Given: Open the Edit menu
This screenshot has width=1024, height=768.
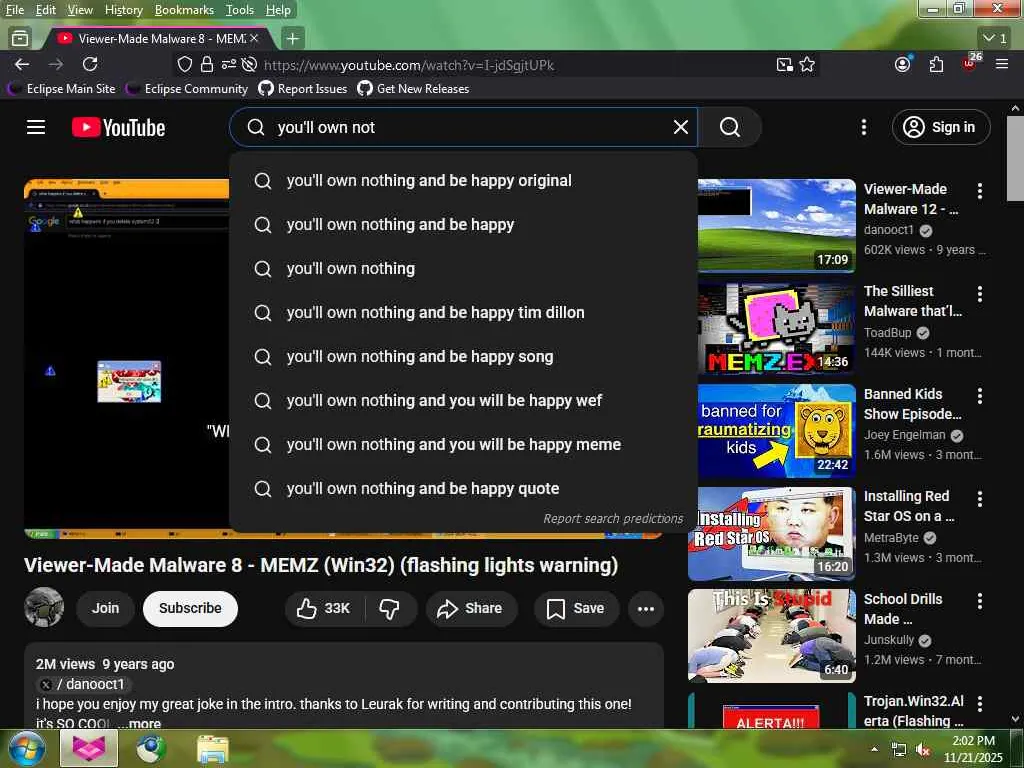Looking at the screenshot, I should pos(45,10).
